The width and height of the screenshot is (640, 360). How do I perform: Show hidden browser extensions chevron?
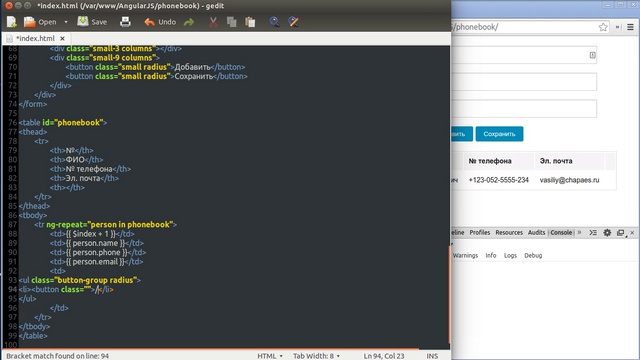pyautogui.click(x=618, y=27)
